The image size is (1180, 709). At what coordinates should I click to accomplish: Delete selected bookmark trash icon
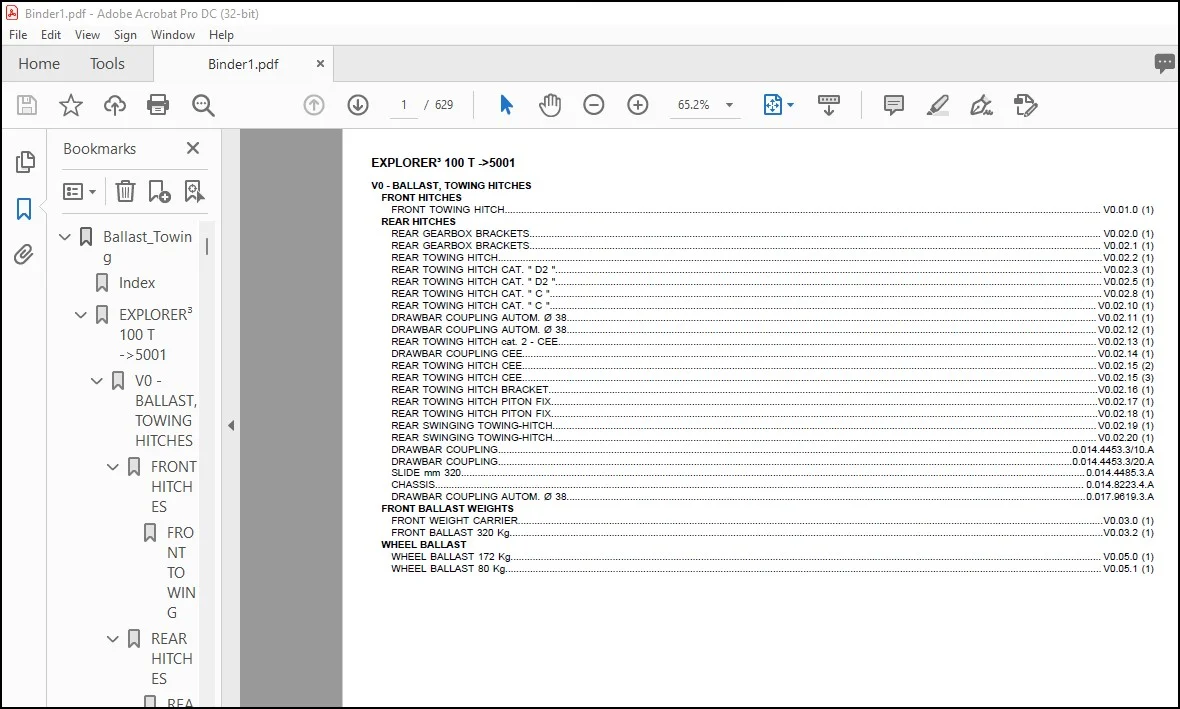coord(125,191)
